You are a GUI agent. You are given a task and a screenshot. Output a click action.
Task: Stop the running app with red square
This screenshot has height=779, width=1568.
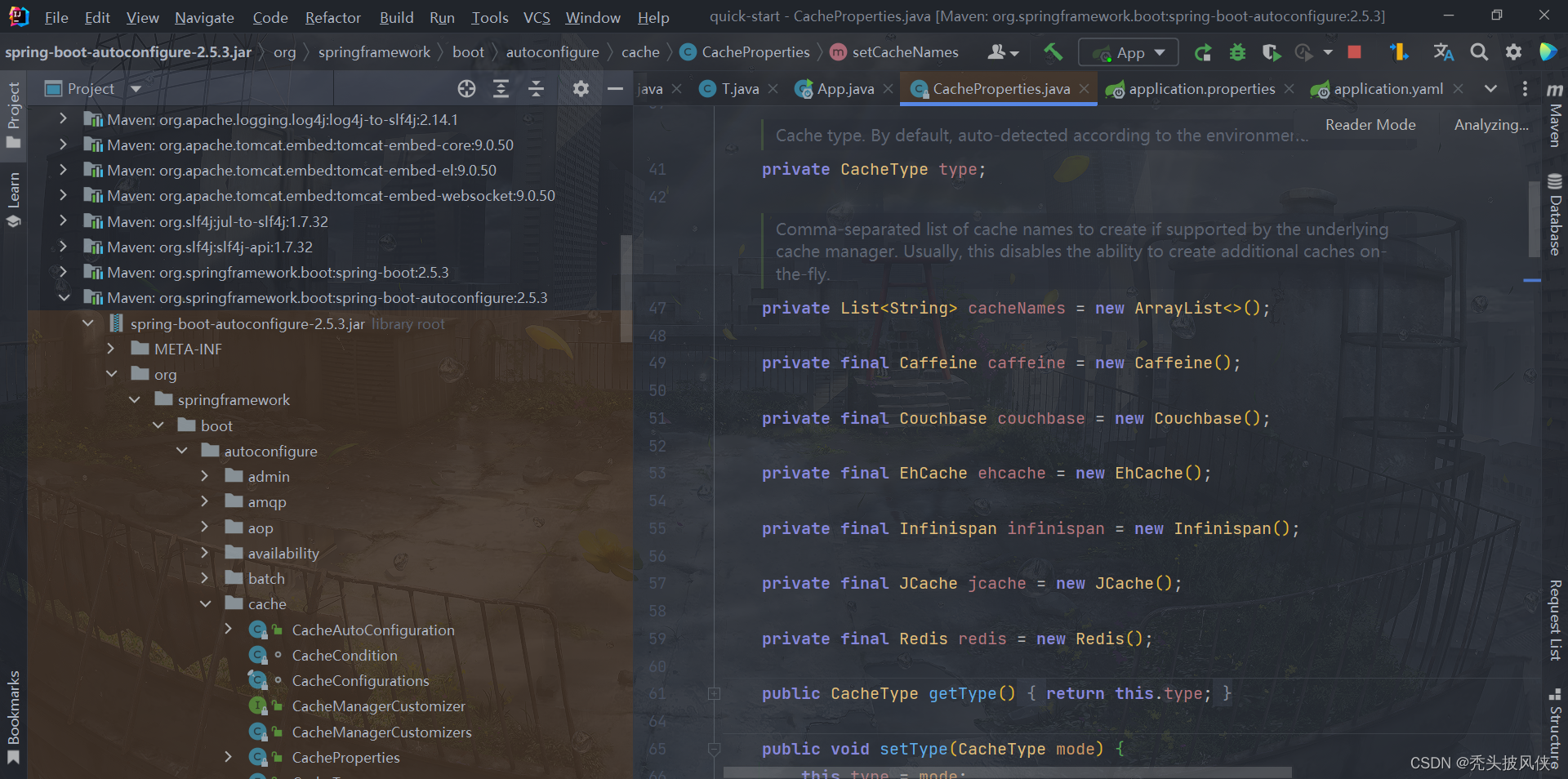pos(1354,52)
